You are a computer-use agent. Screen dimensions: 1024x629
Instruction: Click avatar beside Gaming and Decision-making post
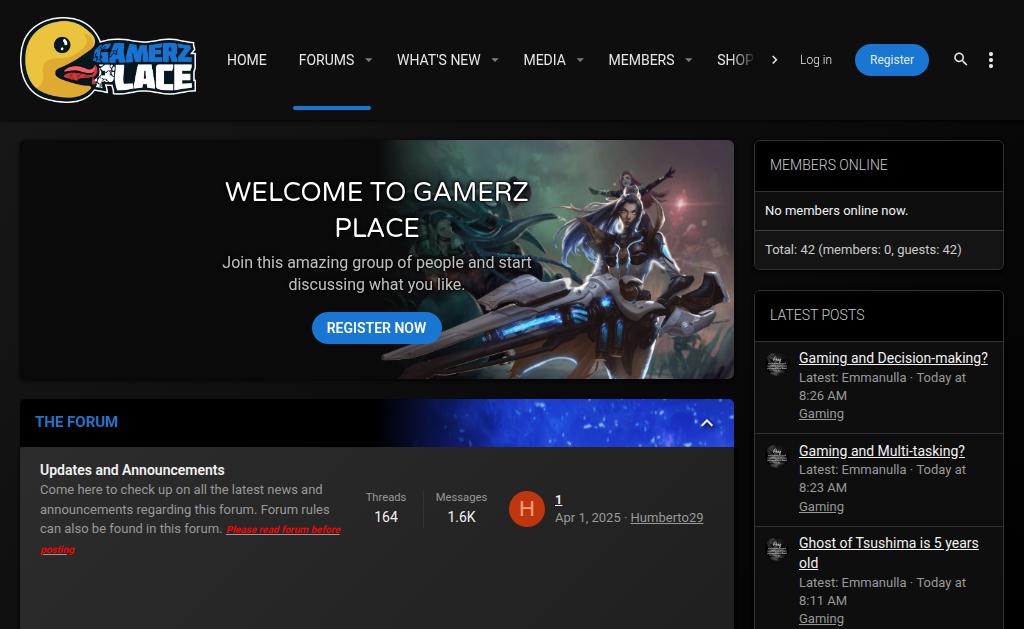(776, 363)
